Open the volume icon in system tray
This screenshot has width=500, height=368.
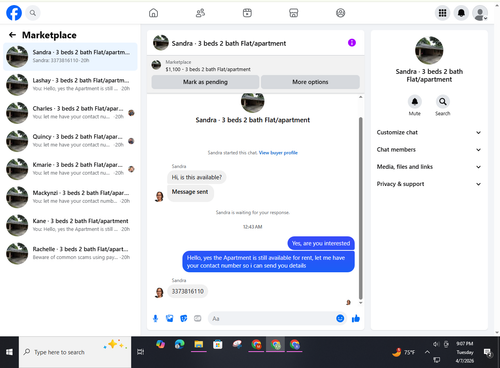(436, 344)
